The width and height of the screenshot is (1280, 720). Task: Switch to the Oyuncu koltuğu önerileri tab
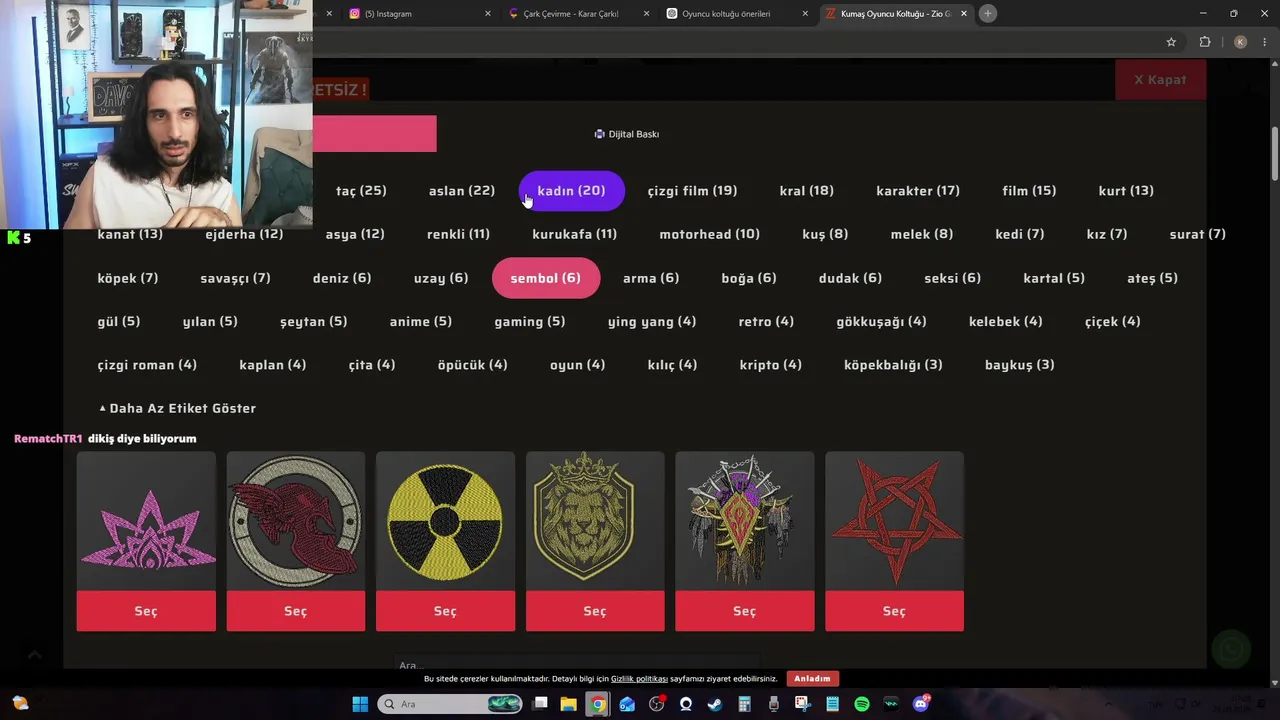[x=737, y=14]
